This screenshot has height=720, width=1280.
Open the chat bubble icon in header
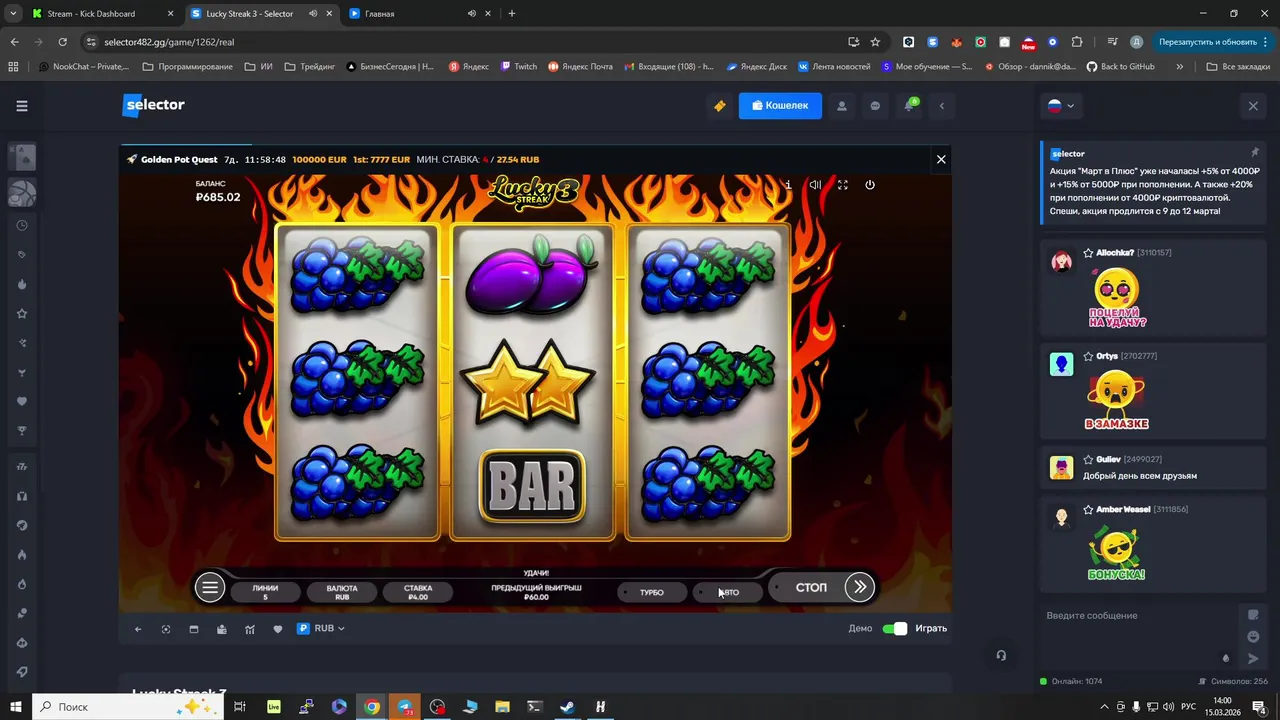coord(875,105)
